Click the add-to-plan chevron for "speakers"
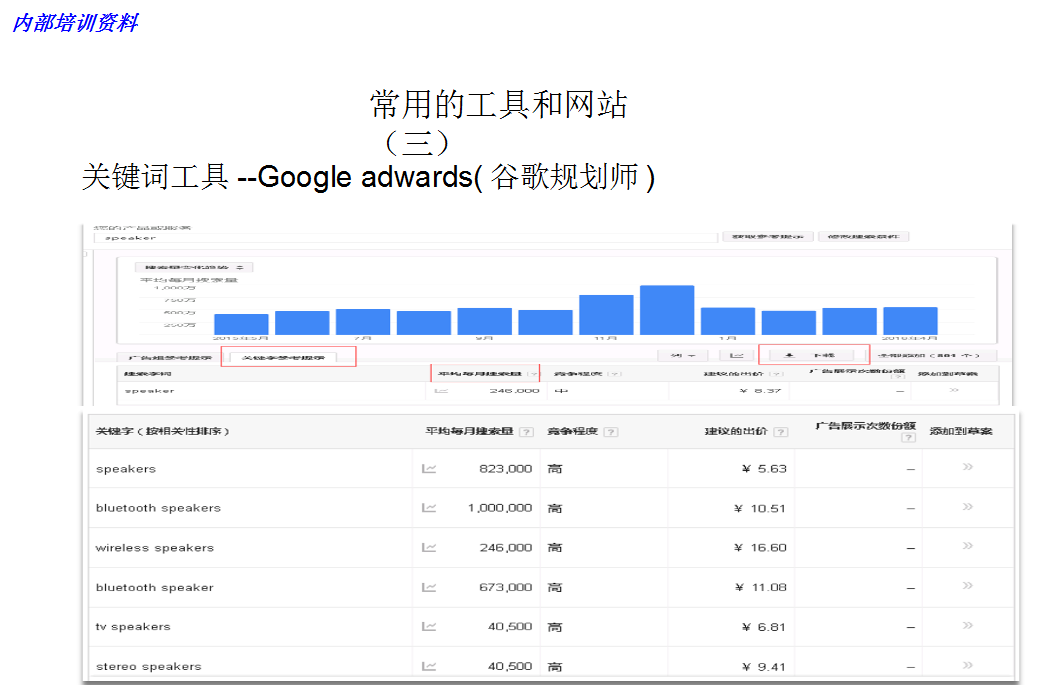Viewport: 1056px width, 685px height. [x=966, y=467]
